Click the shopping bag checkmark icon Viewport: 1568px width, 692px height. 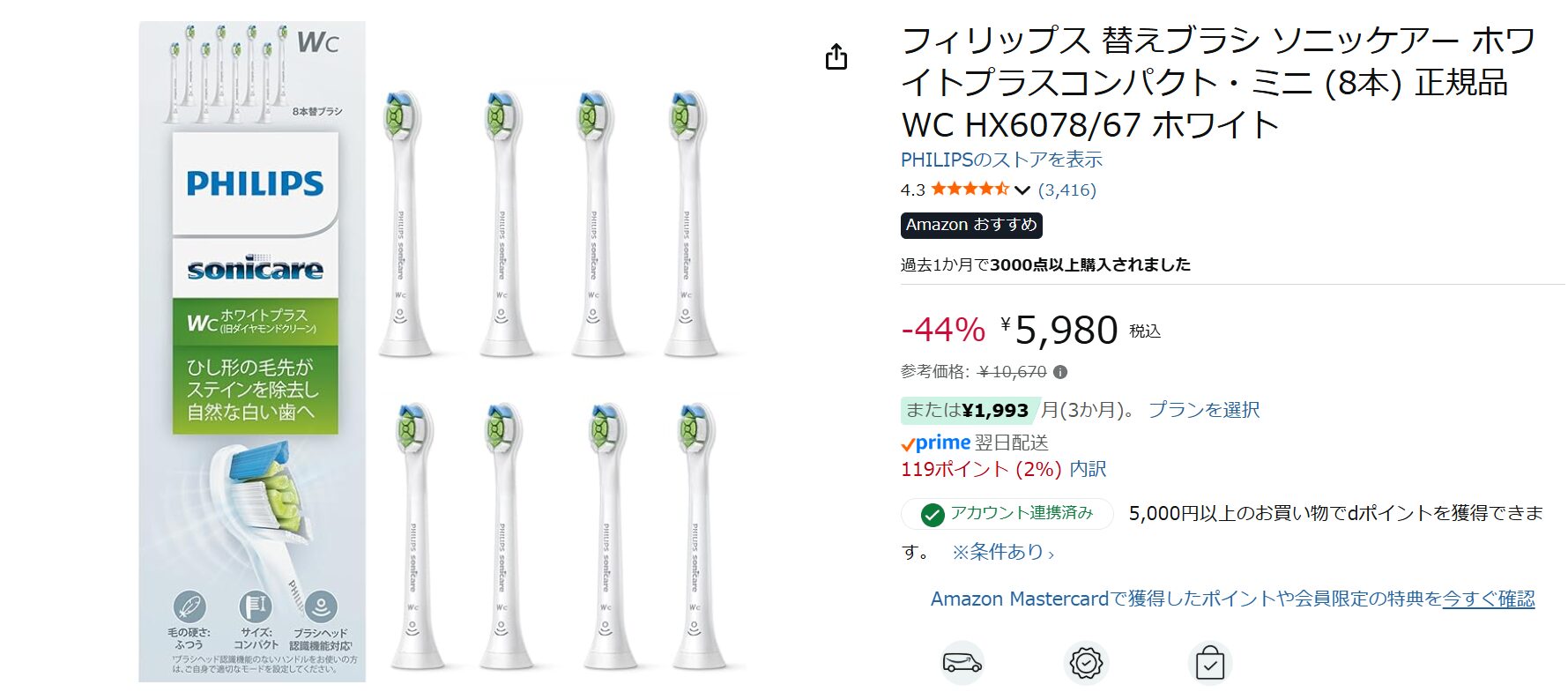coord(1209,662)
